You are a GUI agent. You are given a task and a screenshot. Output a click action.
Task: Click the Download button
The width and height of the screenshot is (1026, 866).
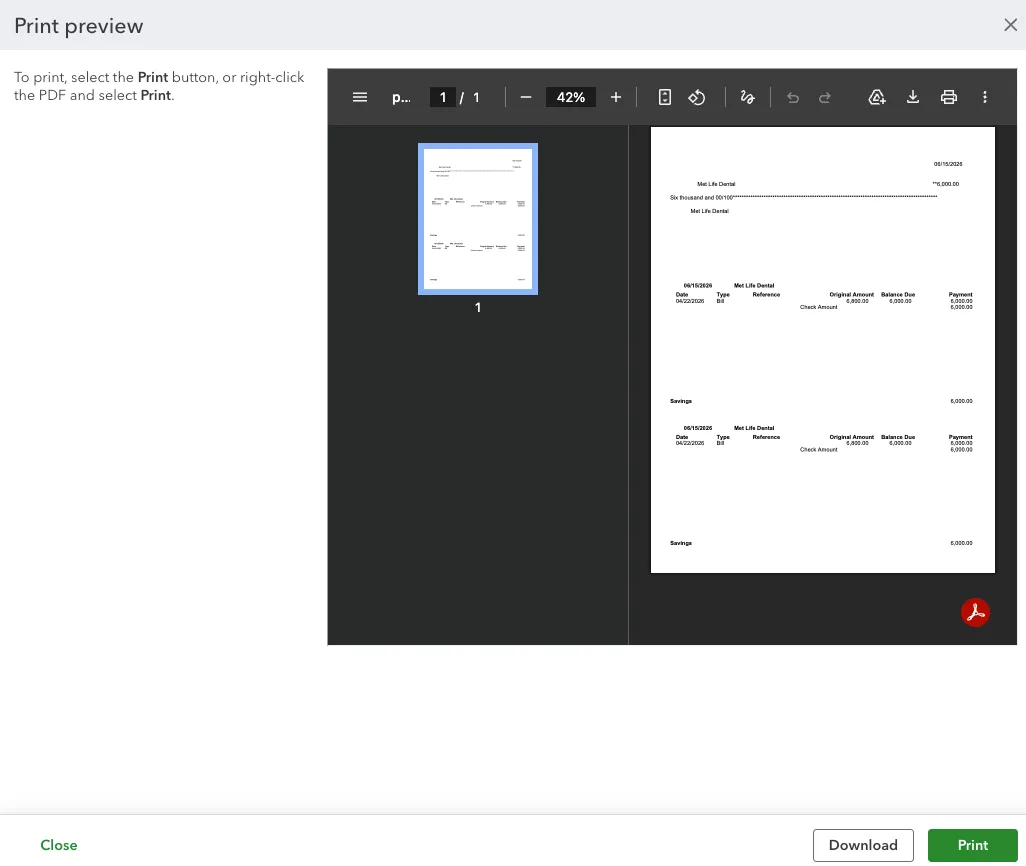(863, 845)
